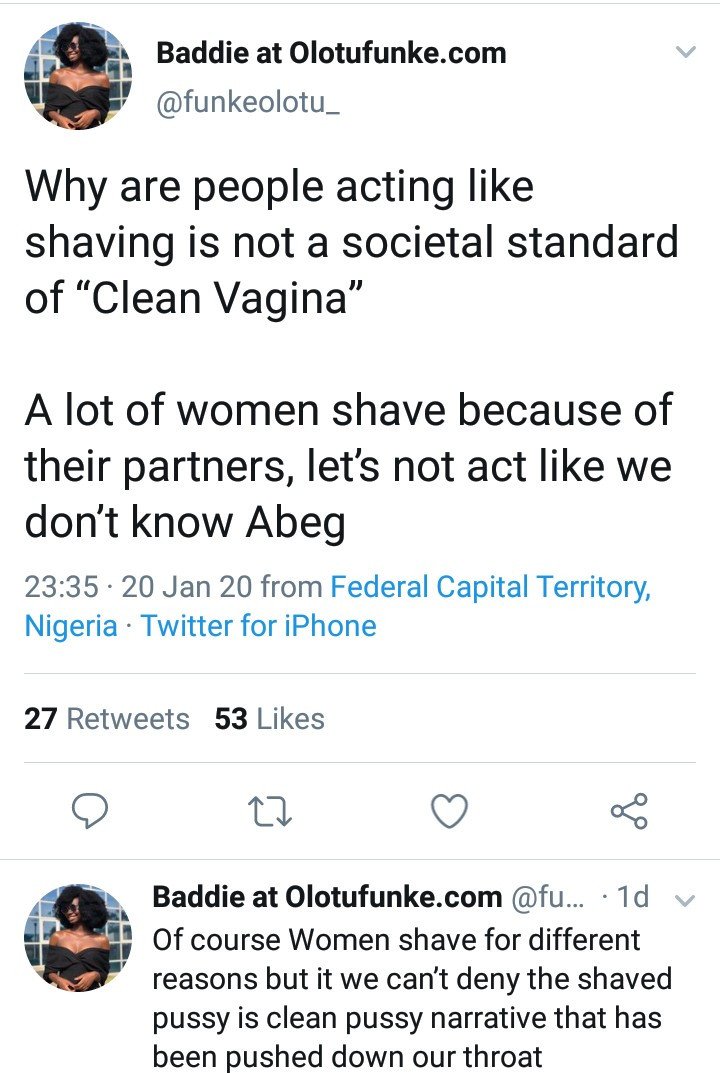This screenshot has width=720, height=1073.
Task: Open the reply author name Baddie at Olotufunke.com
Action: click(327, 896)
